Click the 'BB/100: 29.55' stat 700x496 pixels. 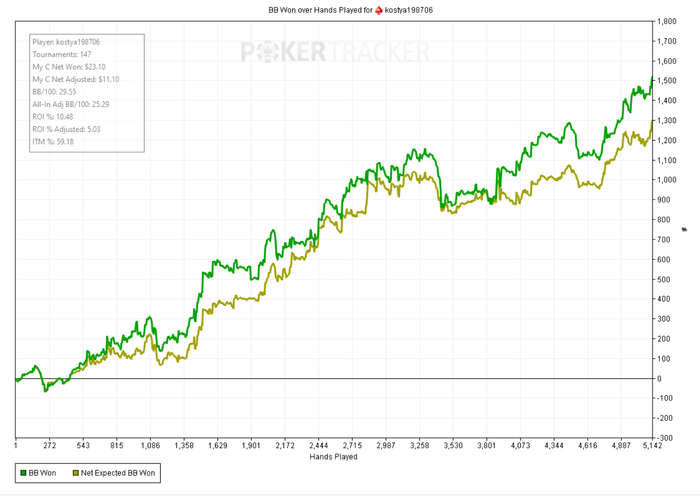[54, 92]
